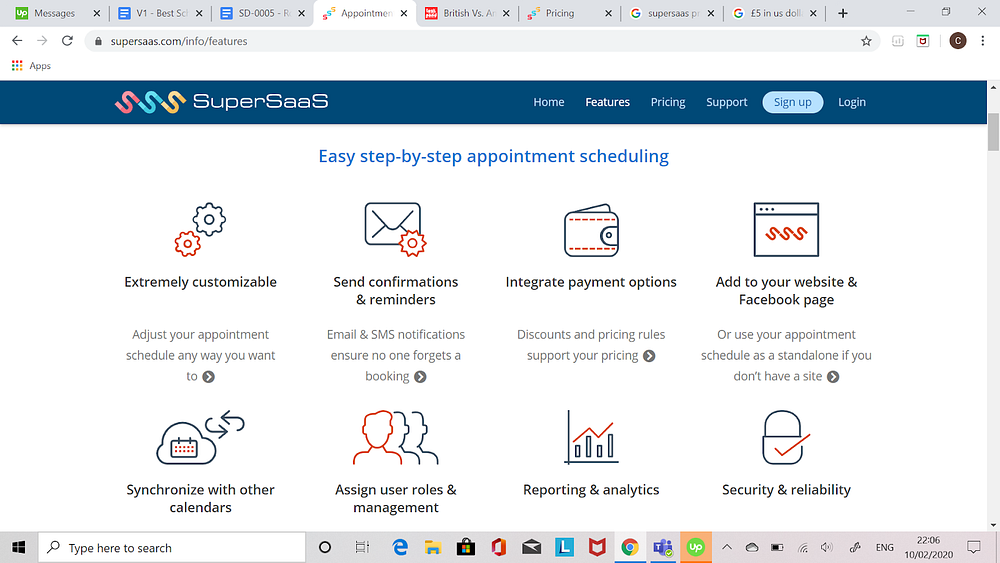The width and height of the screenshot is (1000, 563).
Task: Open Features in site navigation
Action: click(607, 102)
